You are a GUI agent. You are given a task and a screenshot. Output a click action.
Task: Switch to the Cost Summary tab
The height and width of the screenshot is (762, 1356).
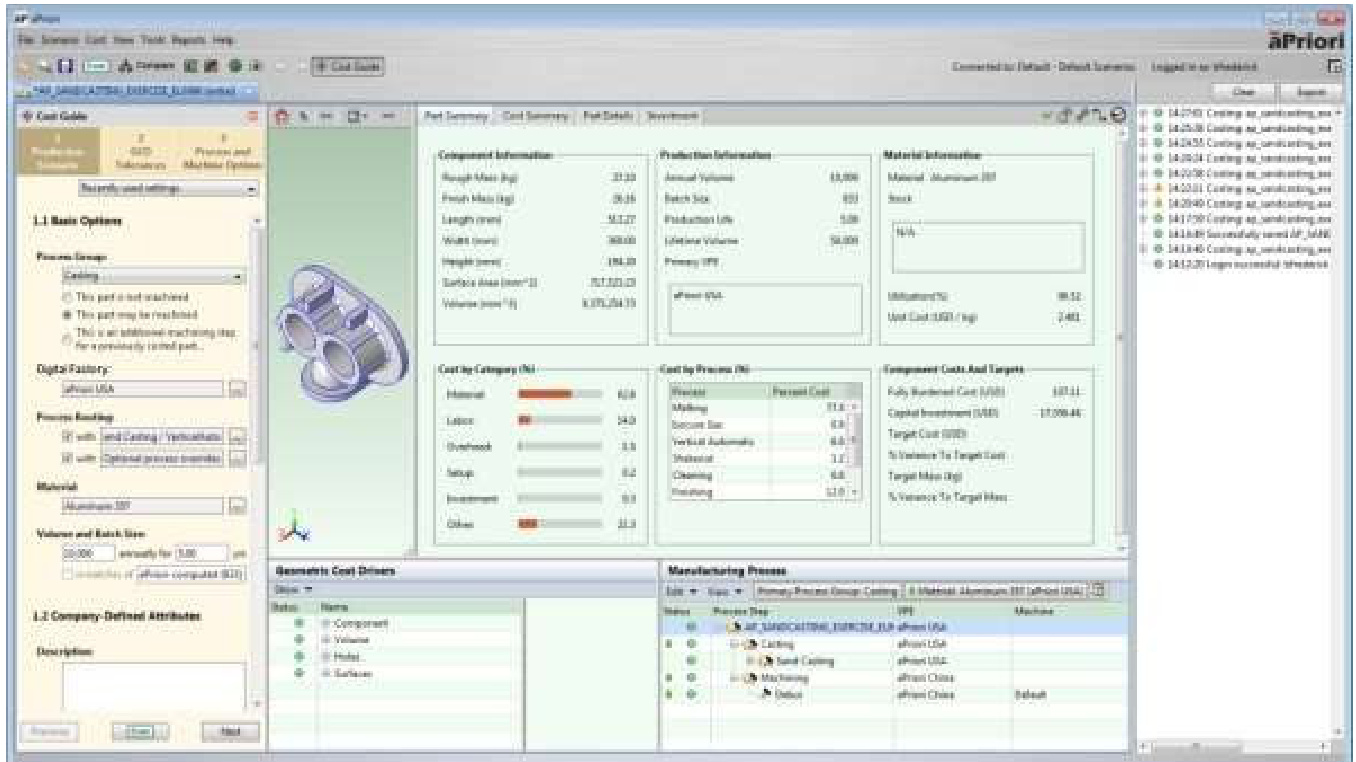click(536, 117)
